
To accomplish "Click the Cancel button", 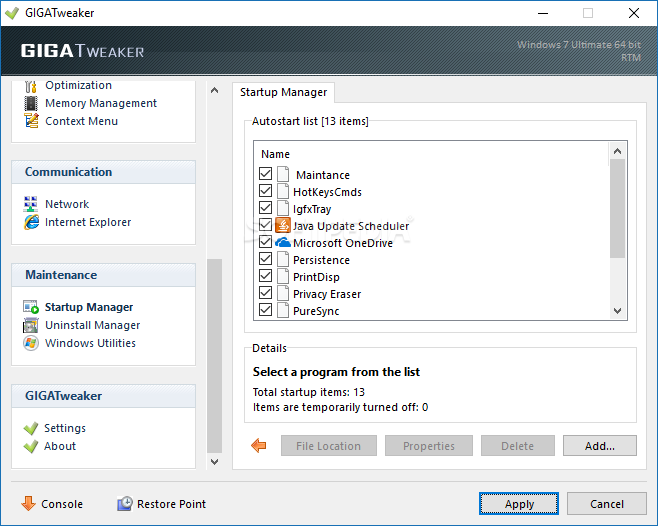I will tap(606, 504).
